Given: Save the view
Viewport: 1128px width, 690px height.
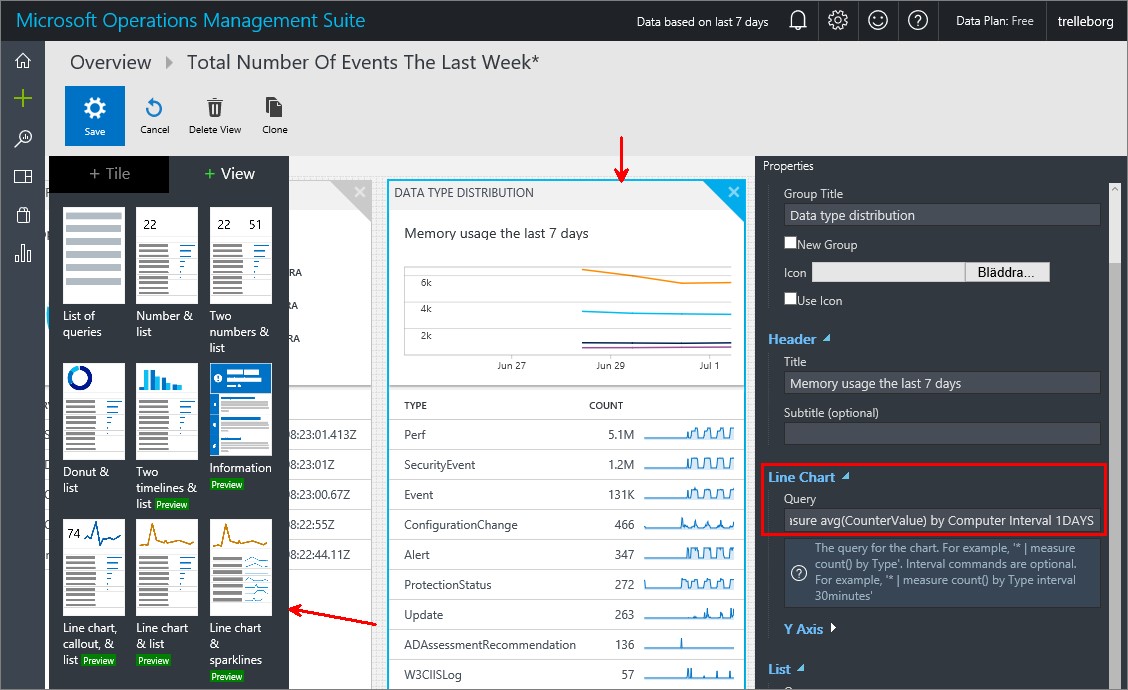Looking at the screenshot, I should [95, 116].
